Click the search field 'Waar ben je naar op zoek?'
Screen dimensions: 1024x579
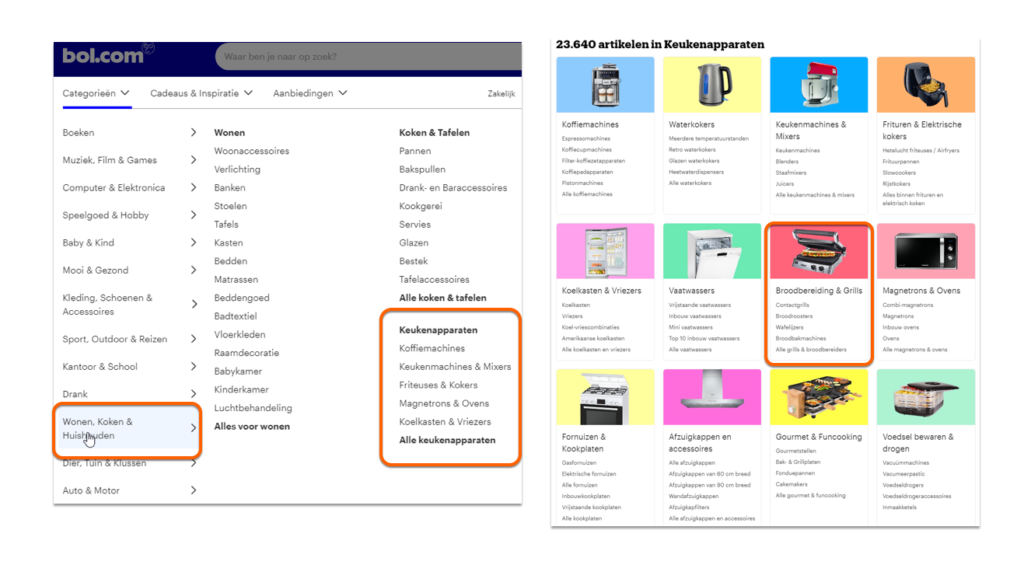[x=368, y=57]
